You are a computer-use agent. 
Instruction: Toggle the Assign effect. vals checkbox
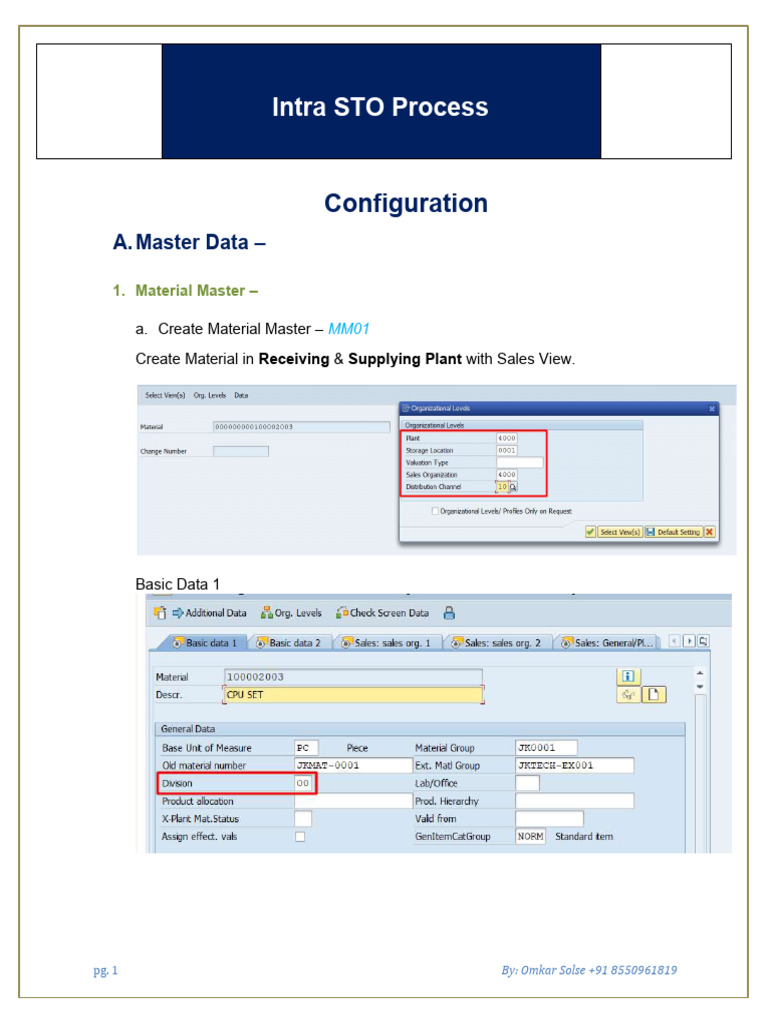click(300, 837)
